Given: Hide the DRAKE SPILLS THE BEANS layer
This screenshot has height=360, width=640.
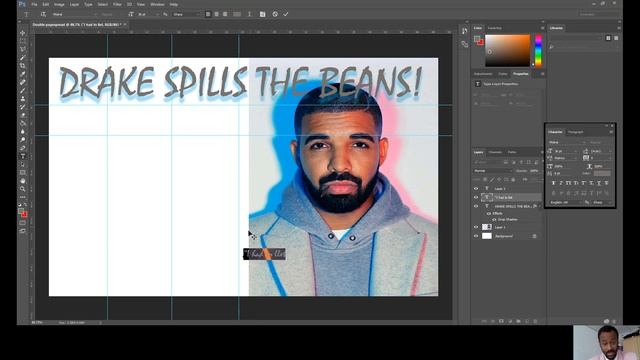Looking at the screenshot, I should coord(476,206).
